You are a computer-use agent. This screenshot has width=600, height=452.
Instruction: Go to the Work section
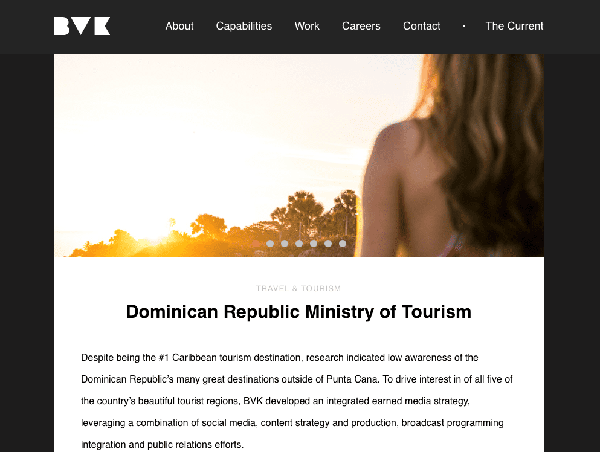point(307,26)
